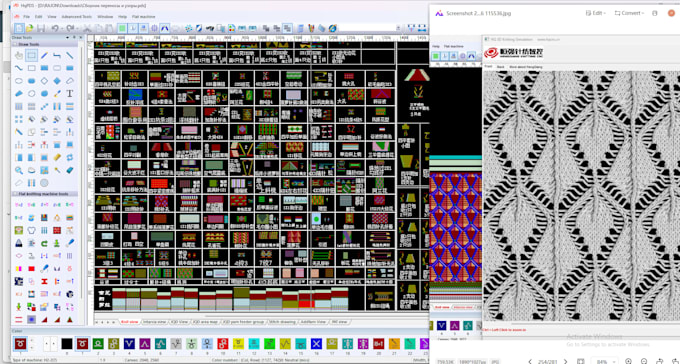Image resolution: width=680 pixels, height=364 pixels.
Task: Select the hollow diamond tool
Action: tap(44, 81)
